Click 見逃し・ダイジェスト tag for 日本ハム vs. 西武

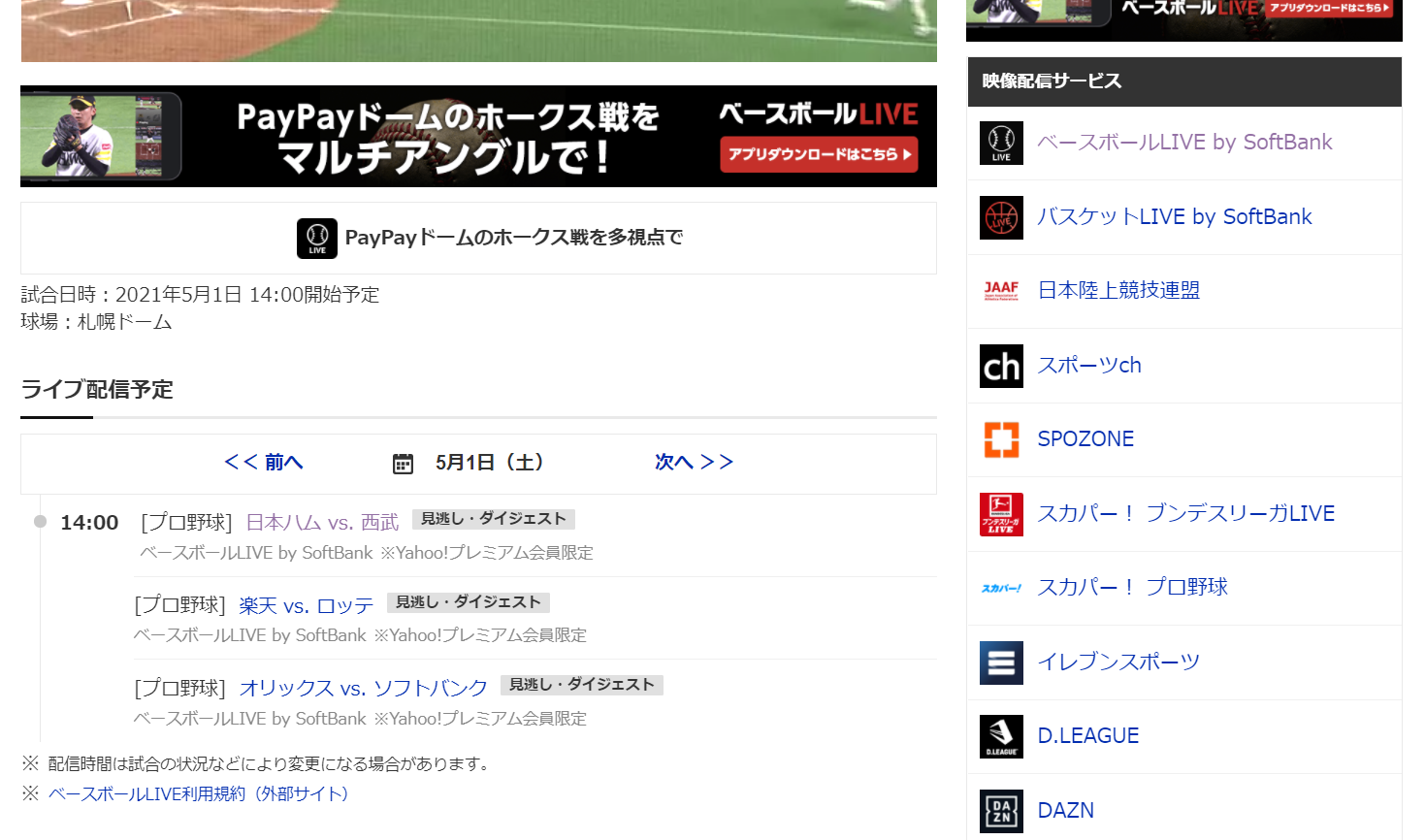click(x=494, y=519)
